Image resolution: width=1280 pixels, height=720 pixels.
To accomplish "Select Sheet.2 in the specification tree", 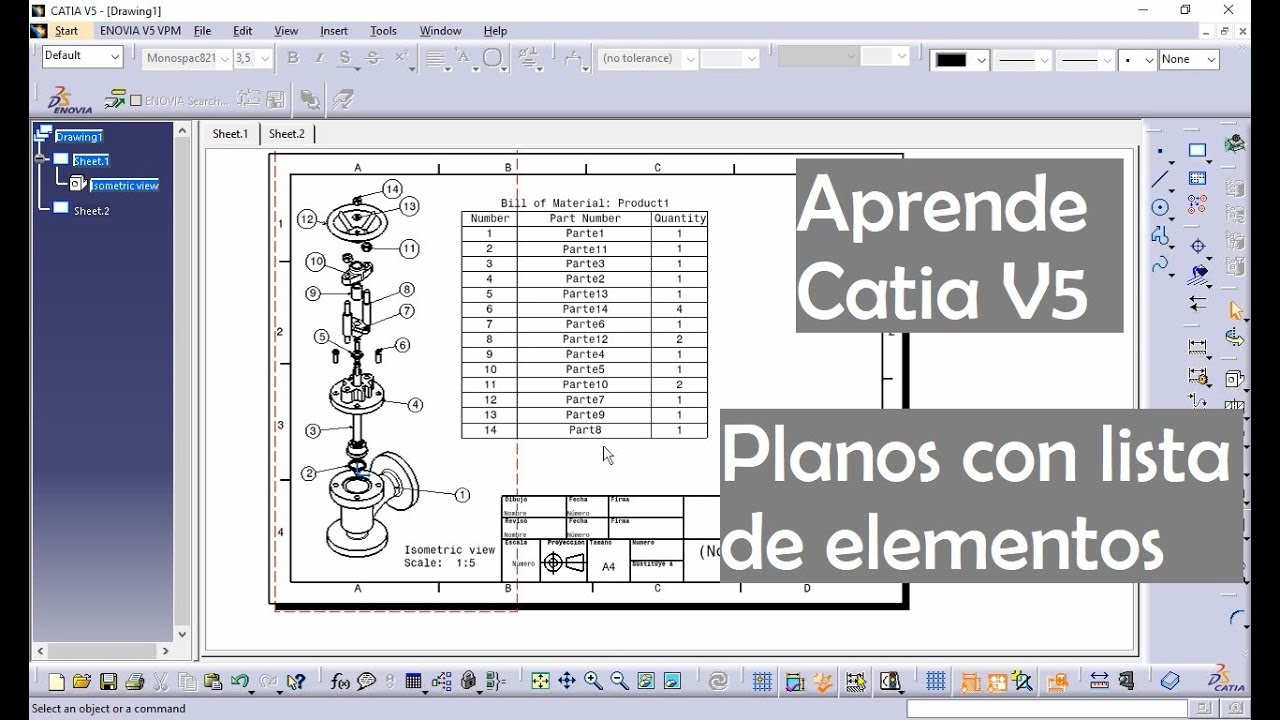I will [91, 211].
